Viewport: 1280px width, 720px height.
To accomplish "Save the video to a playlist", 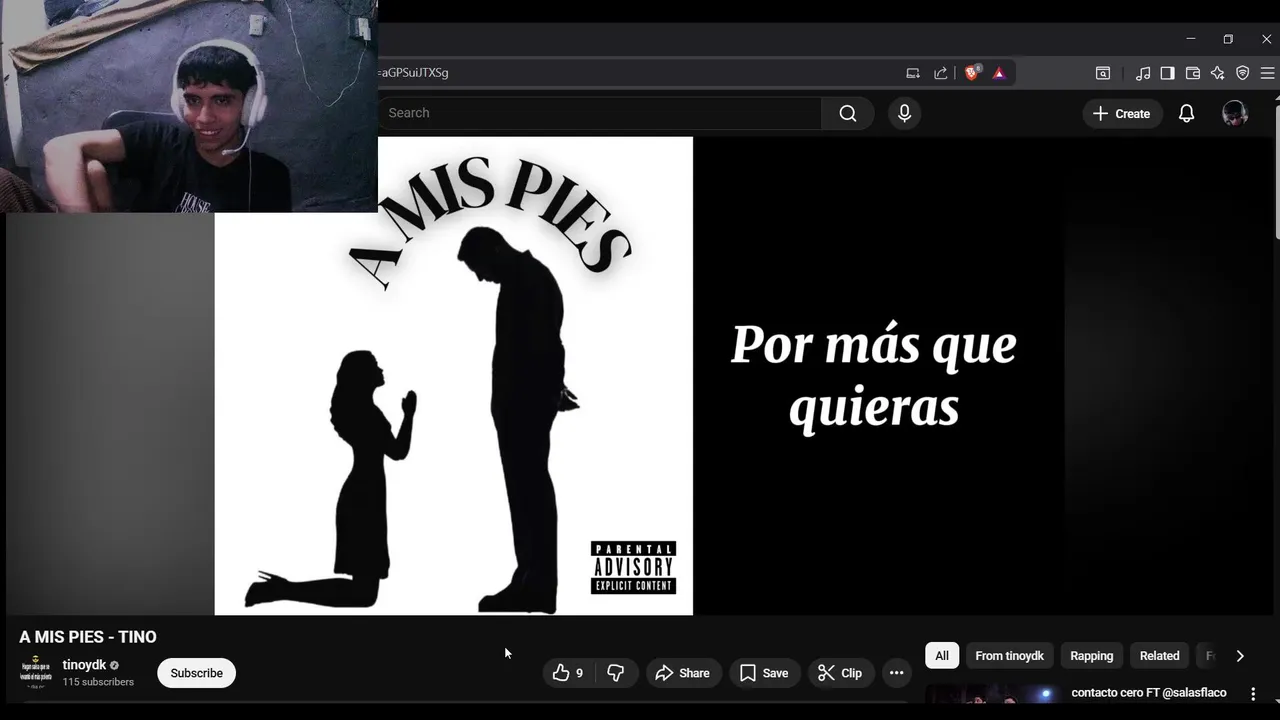I will coord(765,673).
